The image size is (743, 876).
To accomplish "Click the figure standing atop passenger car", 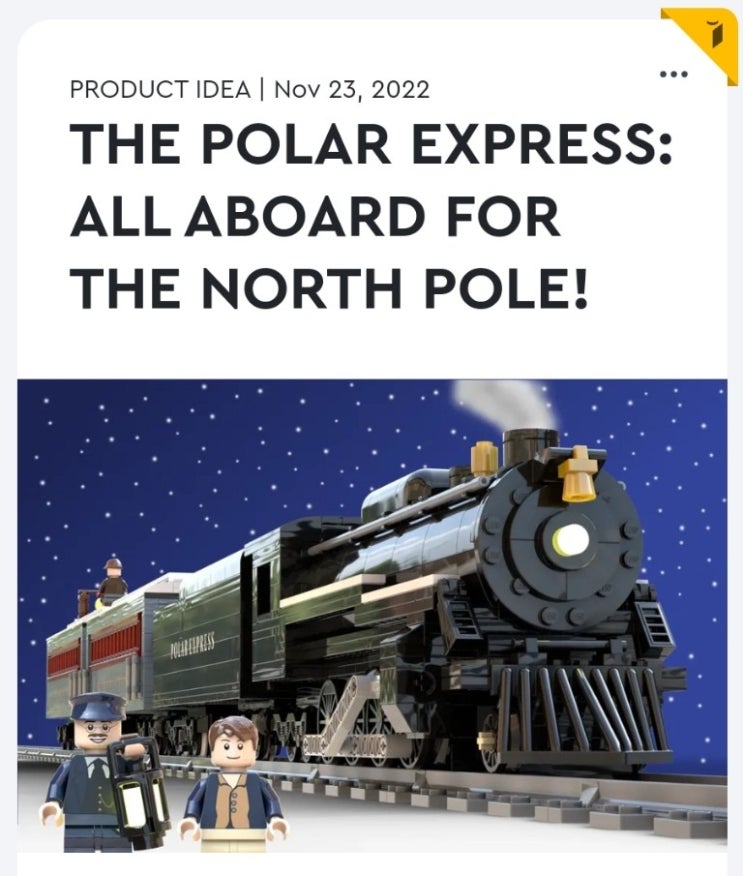I will pyautogui.click(x=112, y=581).
